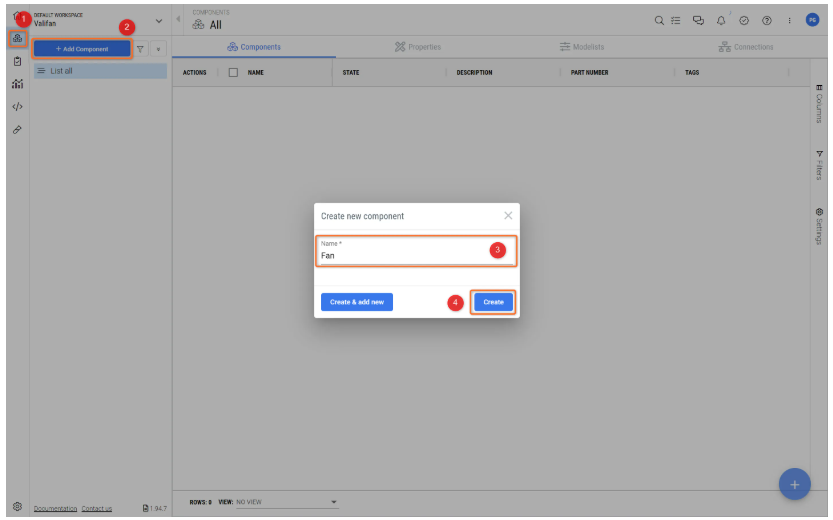The width and height of the screenshot is (833, 520).
Task: Click the All components title icon
Action: (x=198, y=24)
